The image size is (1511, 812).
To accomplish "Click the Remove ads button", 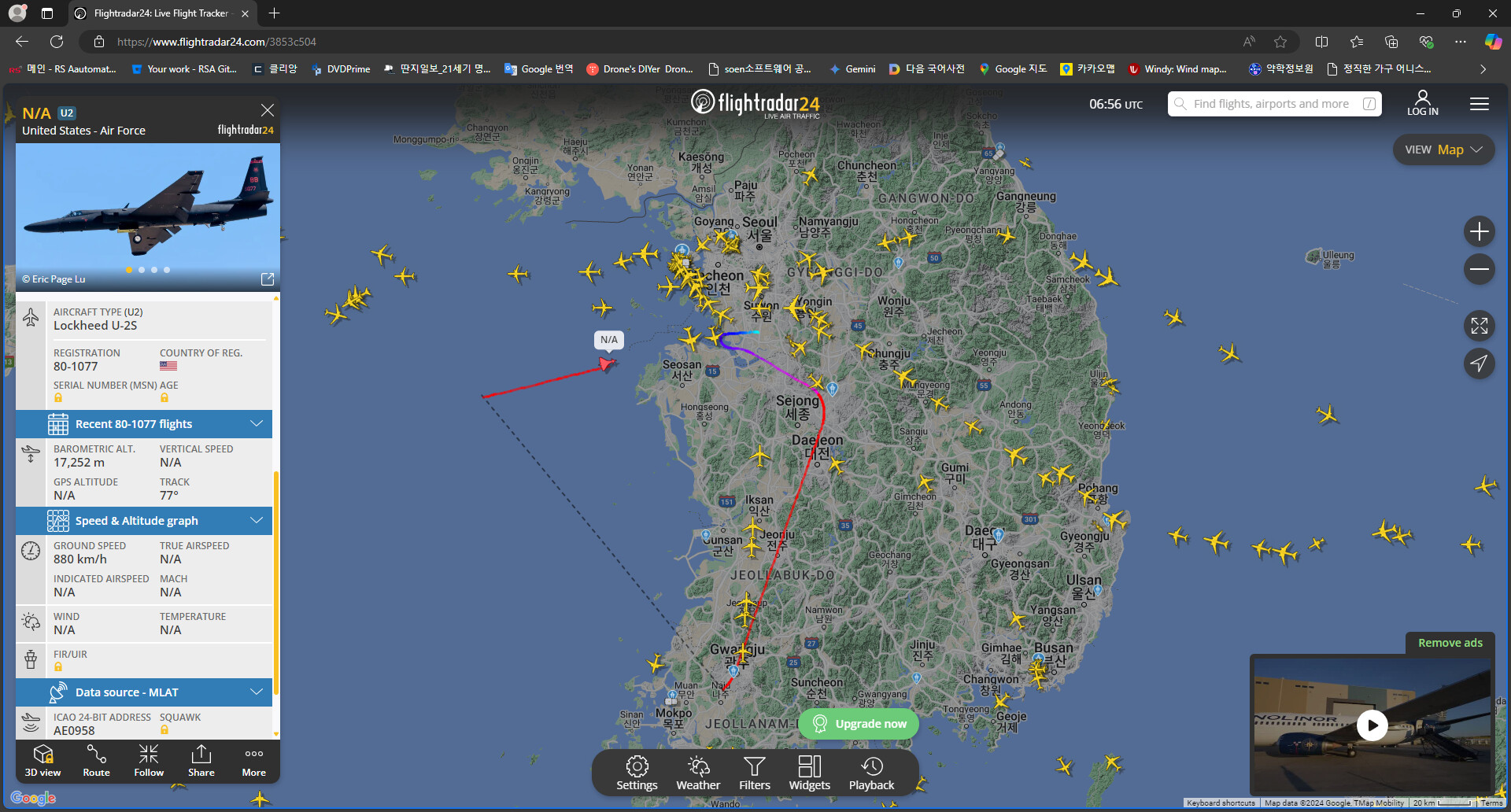I will tap(1450, 643).
